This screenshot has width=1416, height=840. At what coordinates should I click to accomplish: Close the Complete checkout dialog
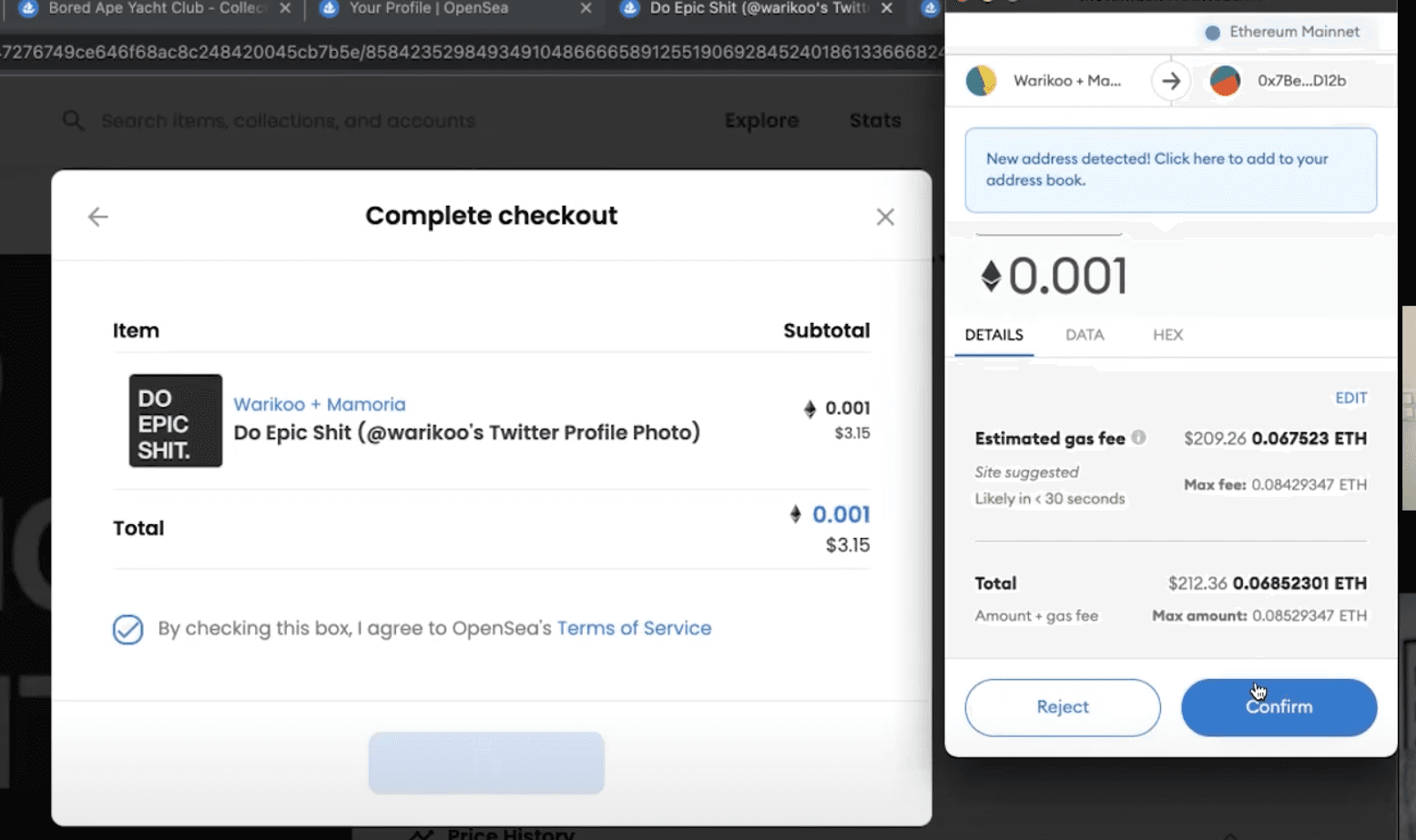pyautogui.click(x=885, y=217)
